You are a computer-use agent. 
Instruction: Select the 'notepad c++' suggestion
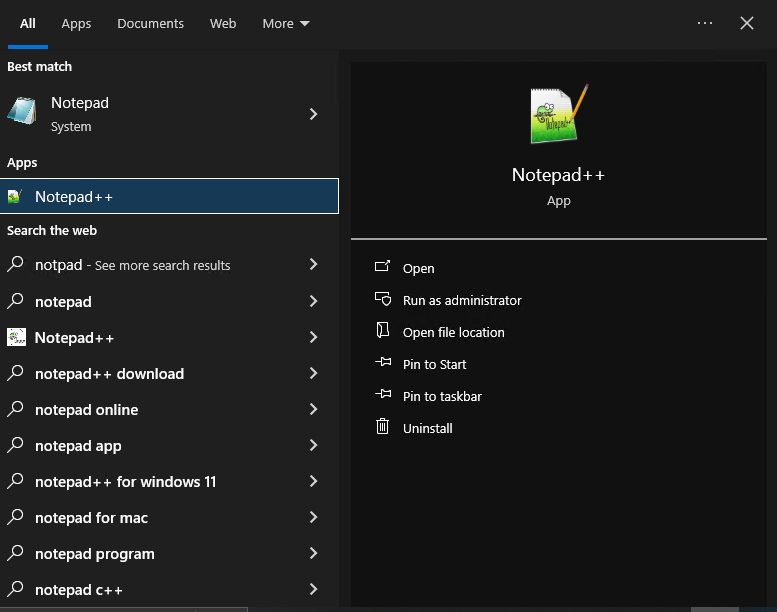78,590
